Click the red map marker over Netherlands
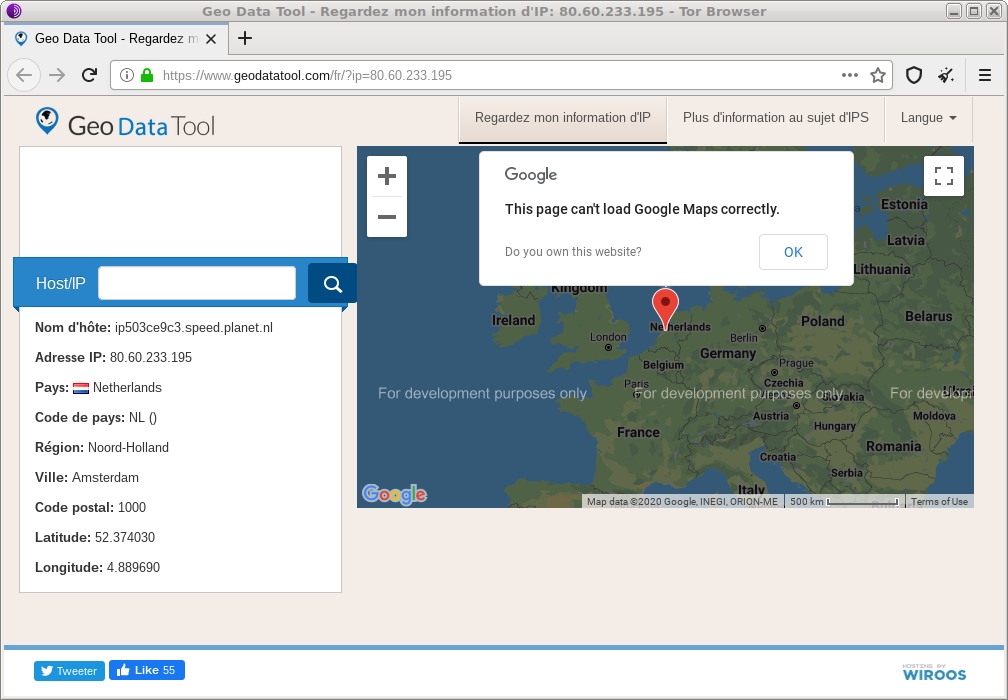Screen dimensions: 1008x700 tap(665, 303)
